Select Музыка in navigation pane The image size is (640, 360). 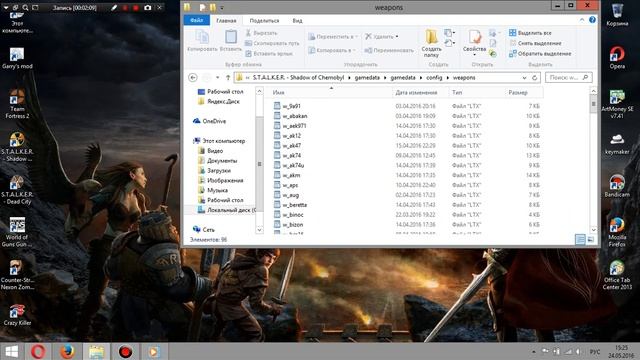click(213, 190)
